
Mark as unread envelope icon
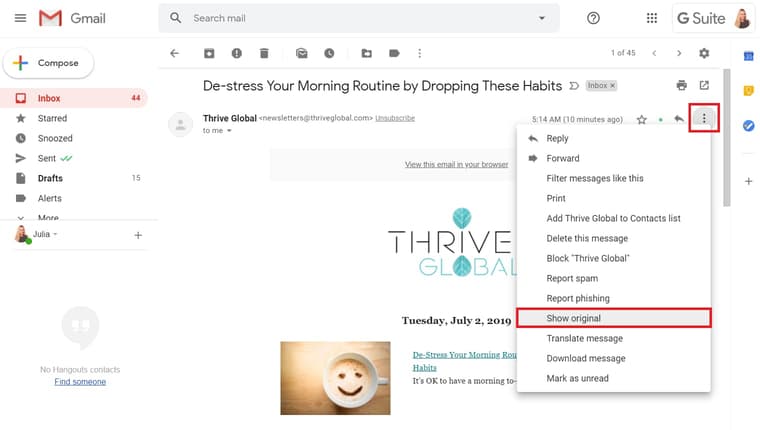[x=301, y=53]
